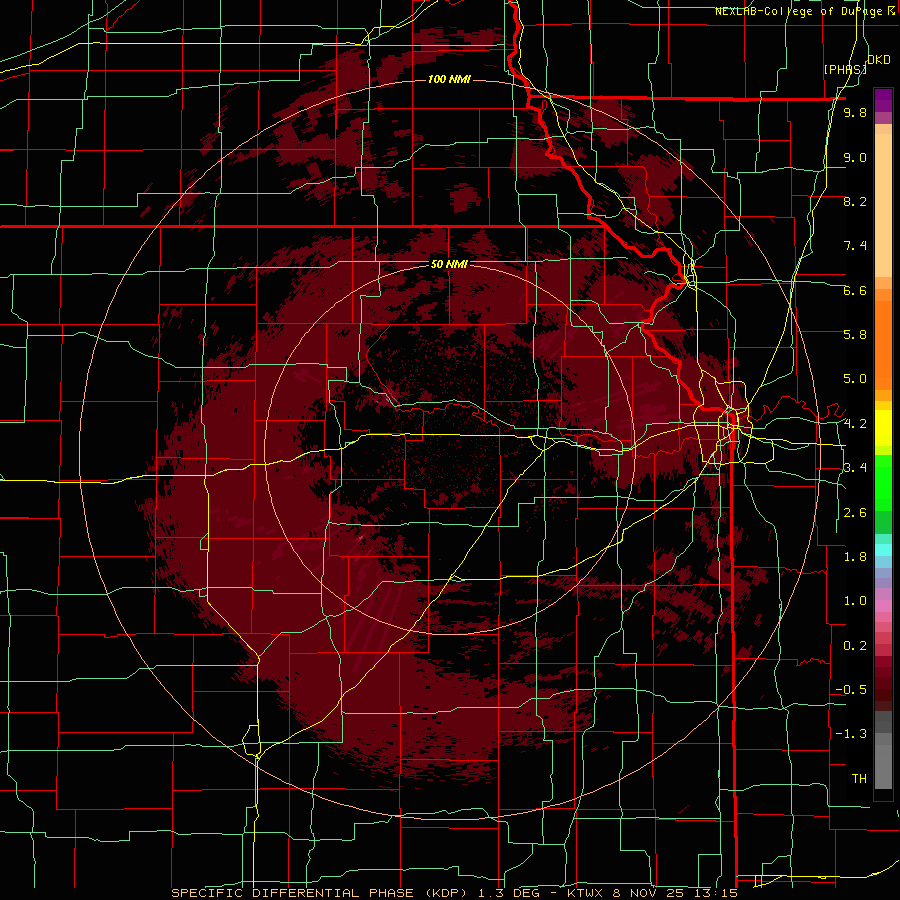
Task: Click the 3.4 scale value
Action: point(855,468)
